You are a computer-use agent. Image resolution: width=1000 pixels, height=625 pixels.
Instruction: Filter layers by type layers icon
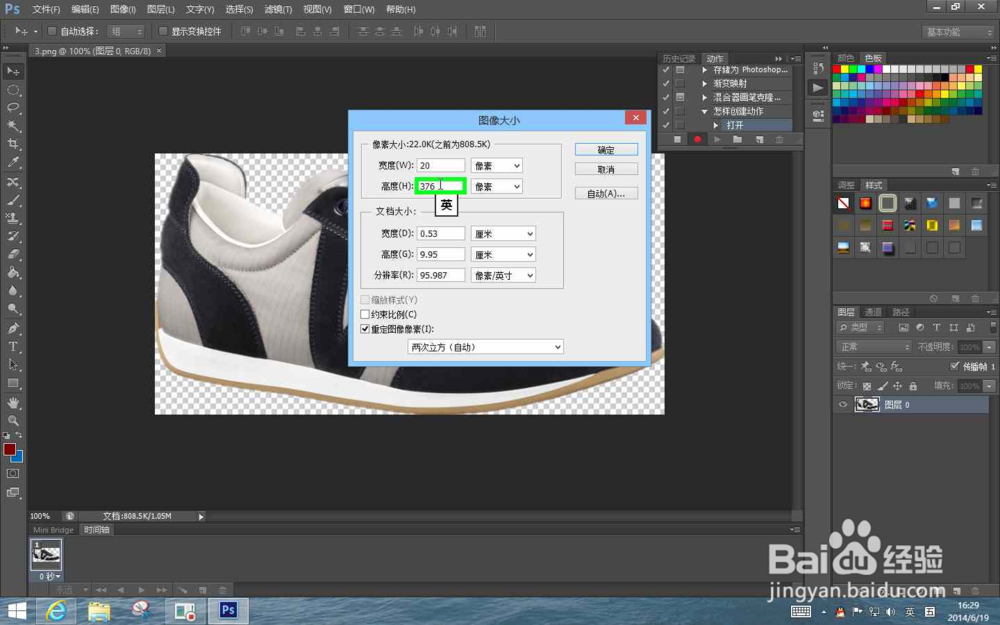coord(936,327)
